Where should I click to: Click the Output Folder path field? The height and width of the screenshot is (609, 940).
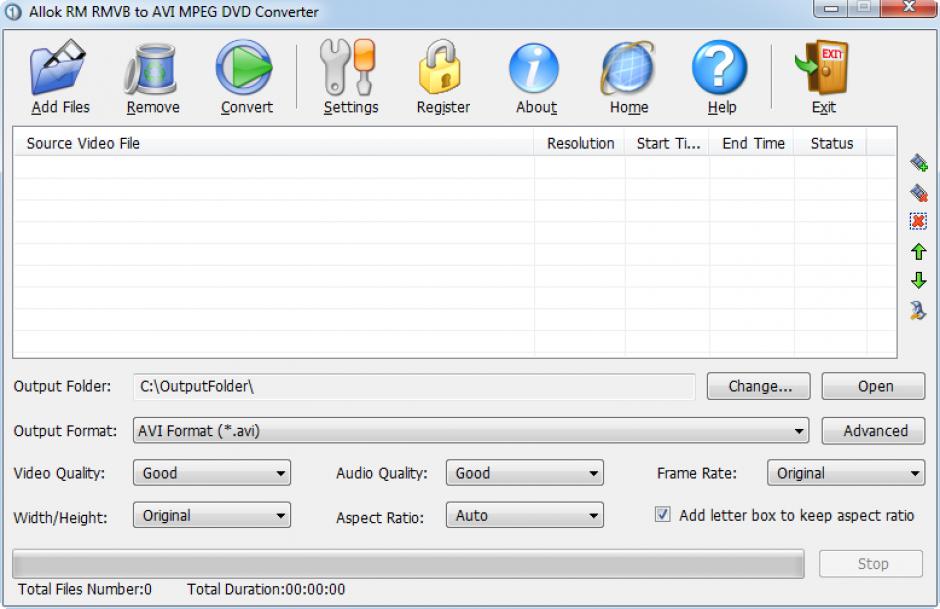[414, 387]
